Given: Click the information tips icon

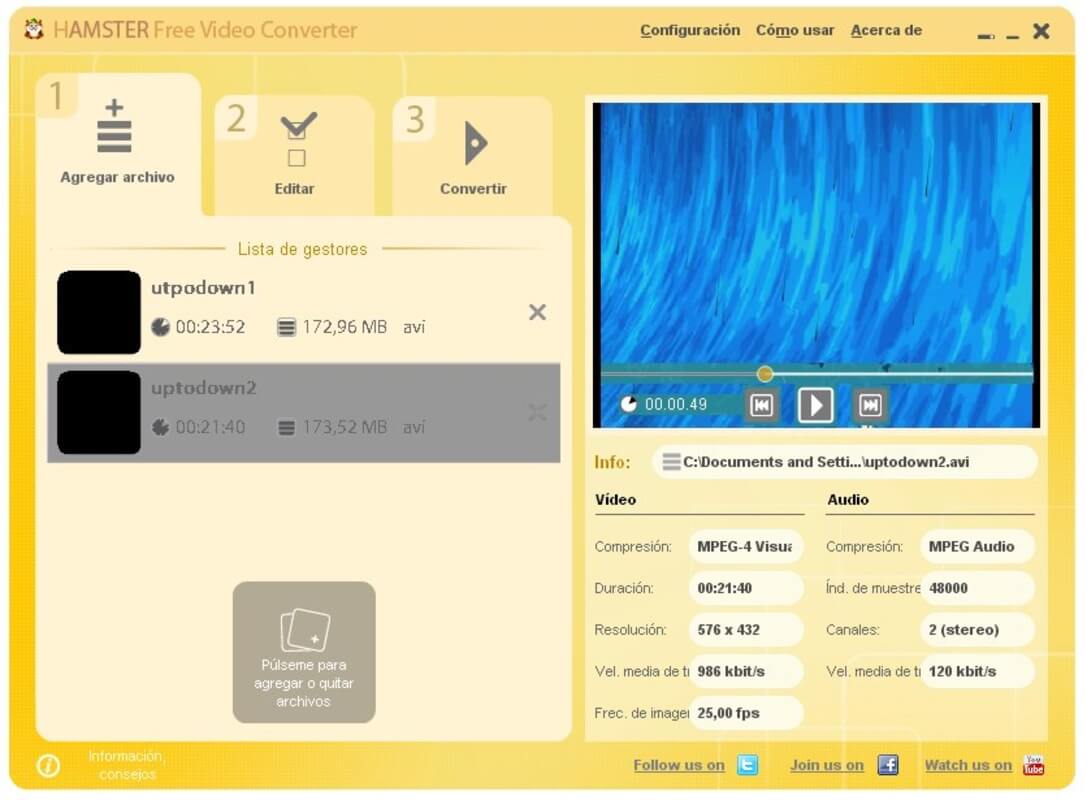Looking at the screenshot, I should 48,765.
